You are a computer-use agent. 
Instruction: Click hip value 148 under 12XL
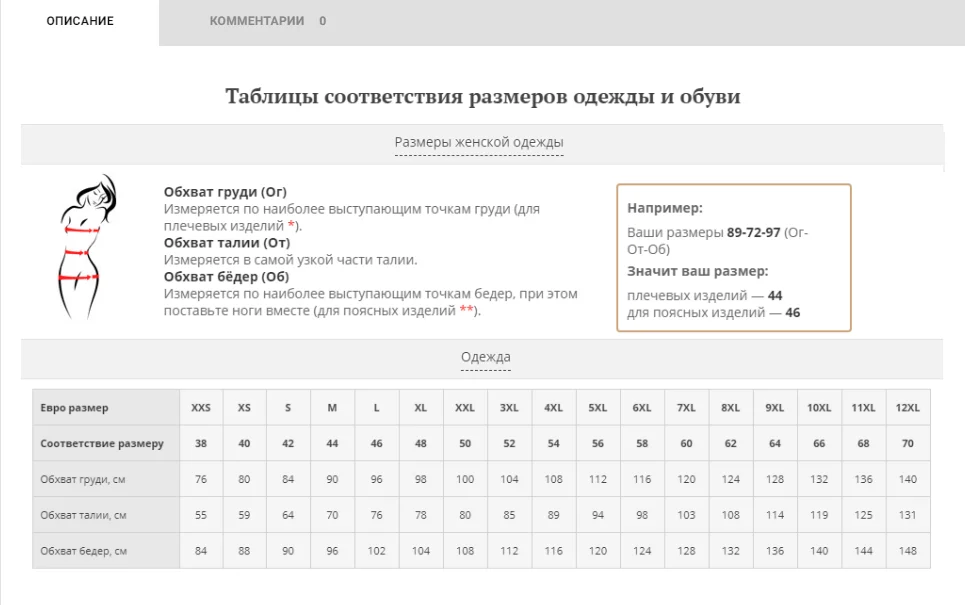(908, 551)
